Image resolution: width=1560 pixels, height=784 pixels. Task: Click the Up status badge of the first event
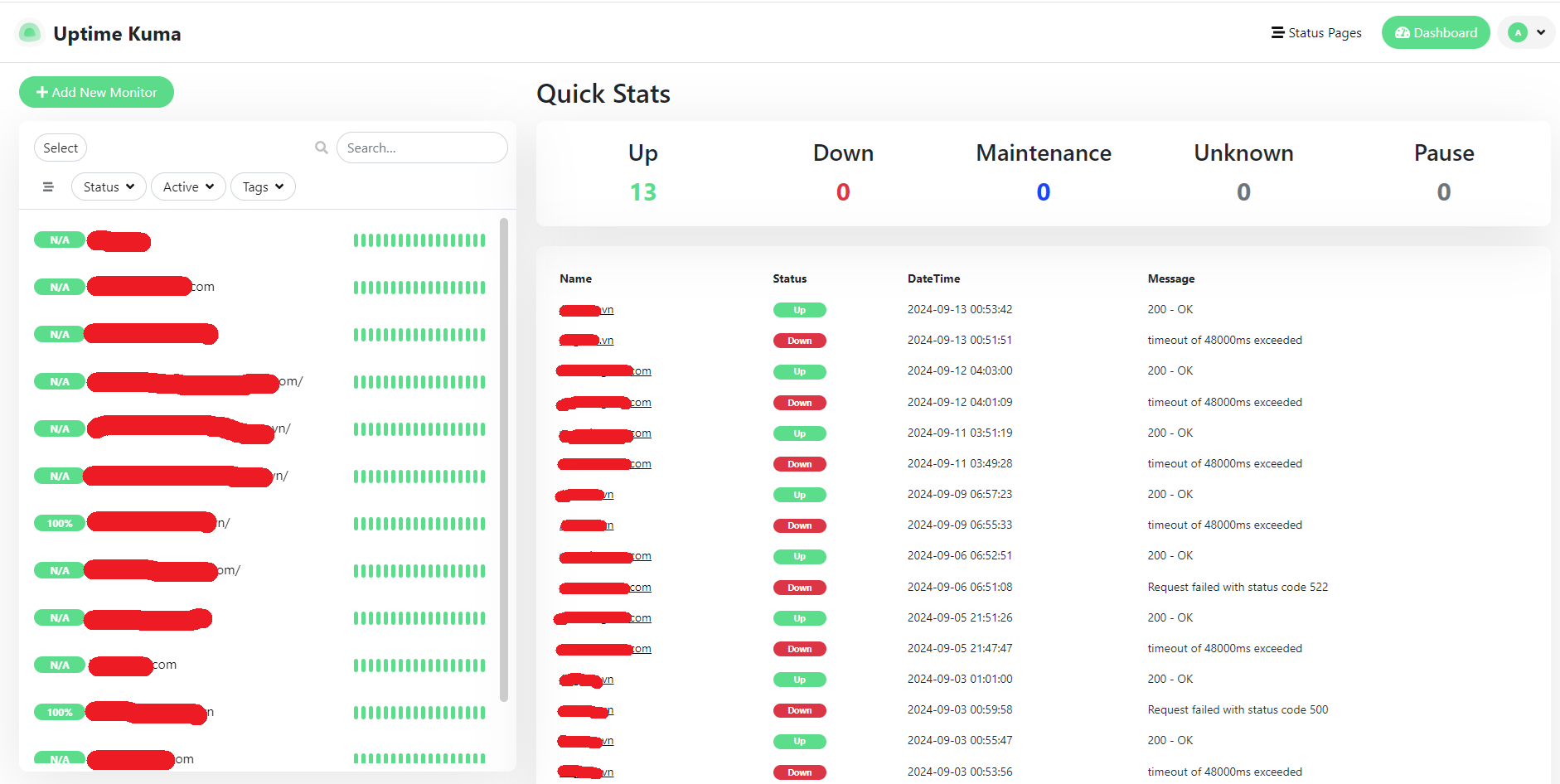[x=798, y=309]
